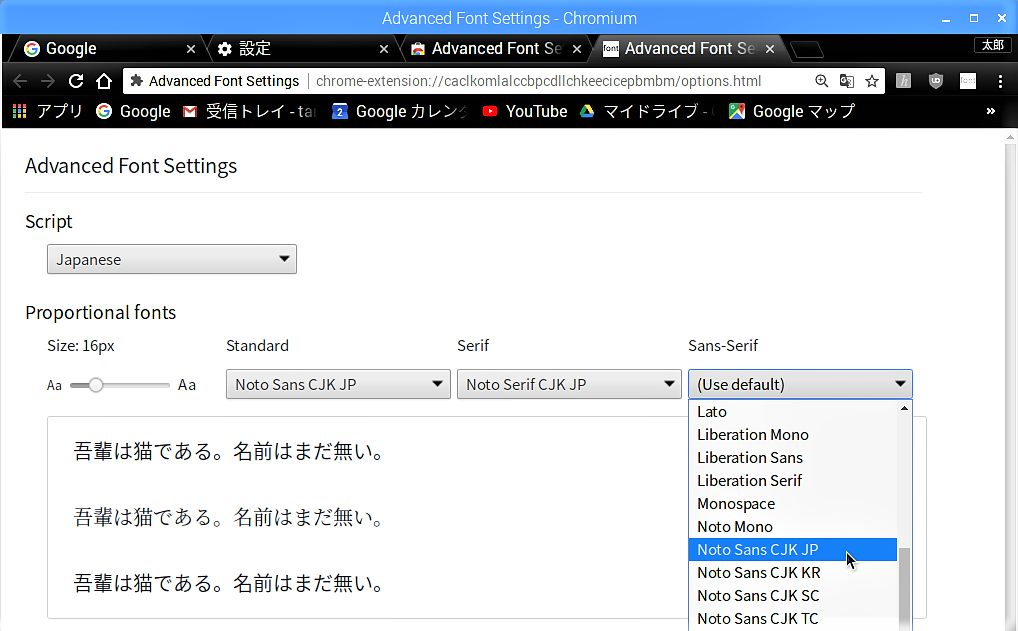
Task: Bookmark this page with the star icon
Action: tap(872, 81)
